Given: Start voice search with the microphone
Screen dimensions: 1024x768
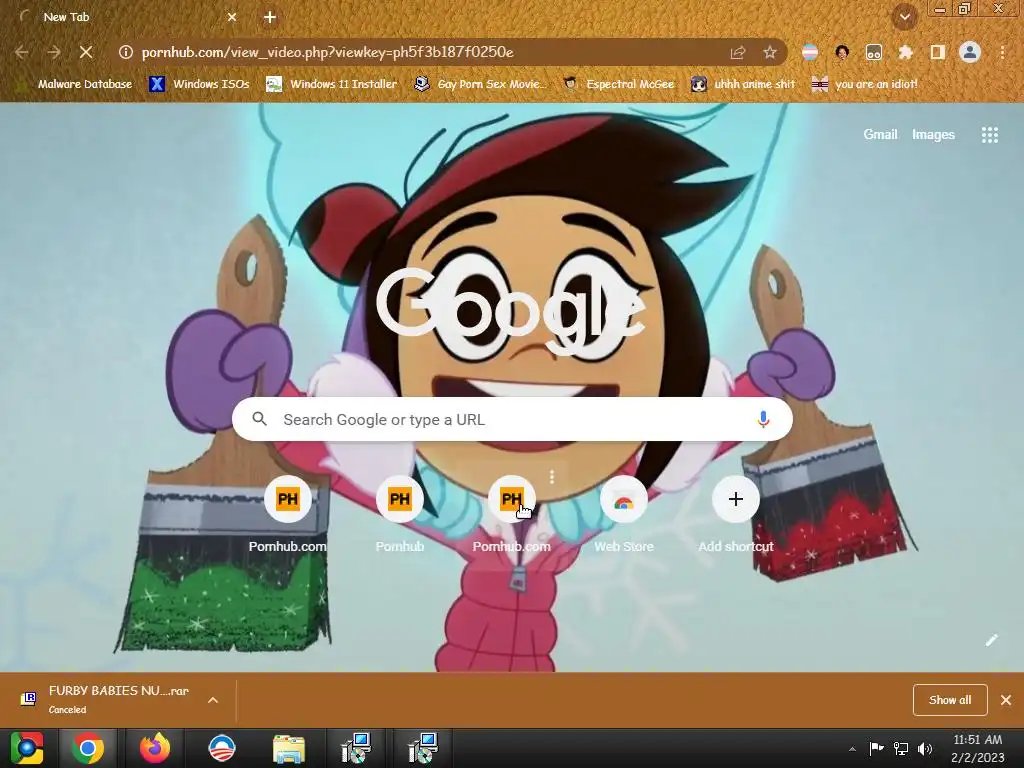Looking at the screenshot, I should click(763, 419).
